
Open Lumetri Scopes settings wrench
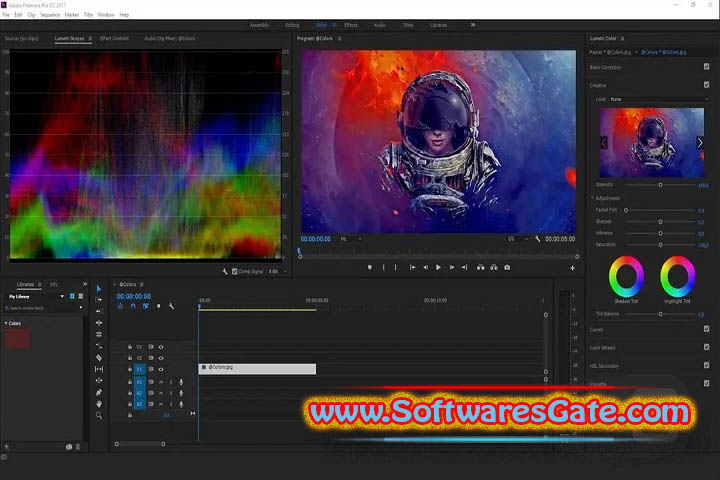click(x=225, y=271)
